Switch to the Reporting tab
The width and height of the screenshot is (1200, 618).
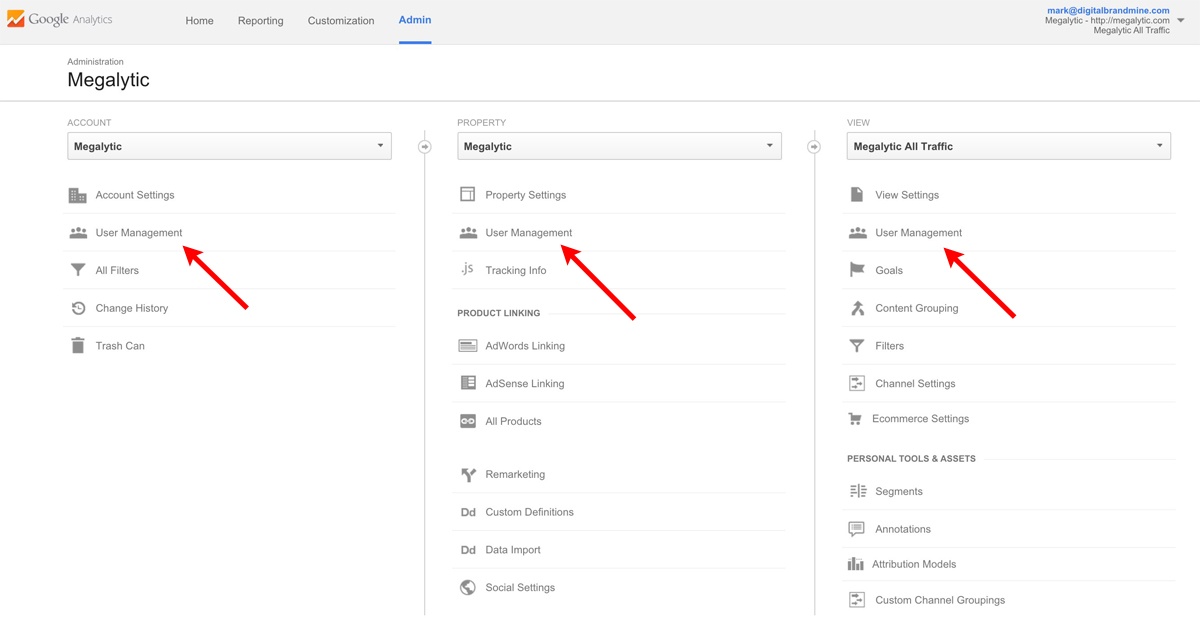pos(260,21)
